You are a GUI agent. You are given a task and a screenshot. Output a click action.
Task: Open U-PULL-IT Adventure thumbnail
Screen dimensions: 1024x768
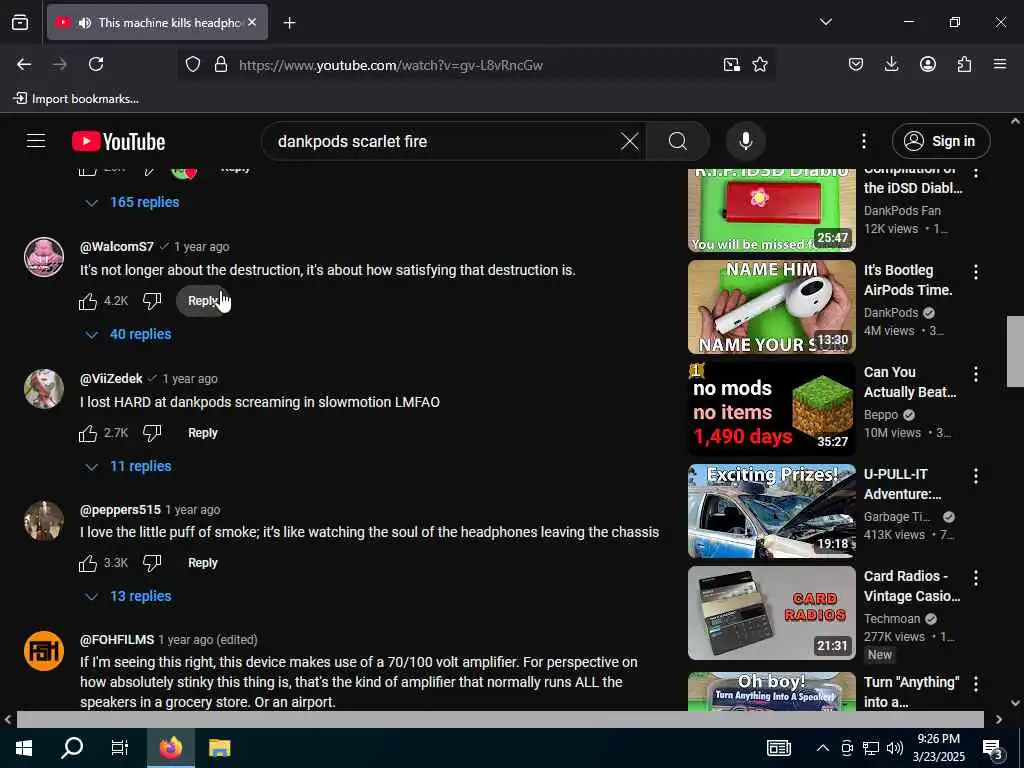point(771,511)
